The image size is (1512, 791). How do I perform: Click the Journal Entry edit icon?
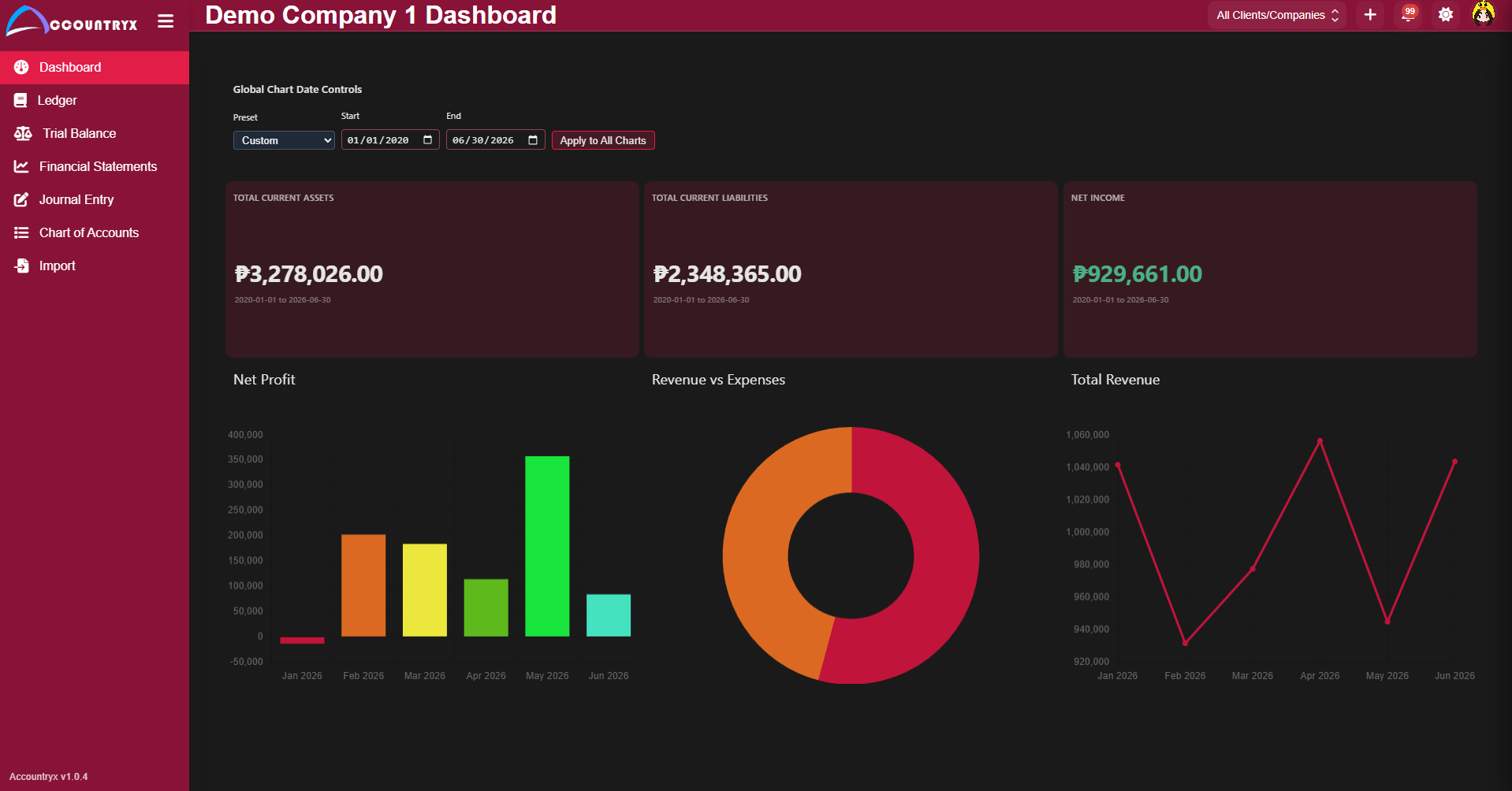tap(21, 199)
